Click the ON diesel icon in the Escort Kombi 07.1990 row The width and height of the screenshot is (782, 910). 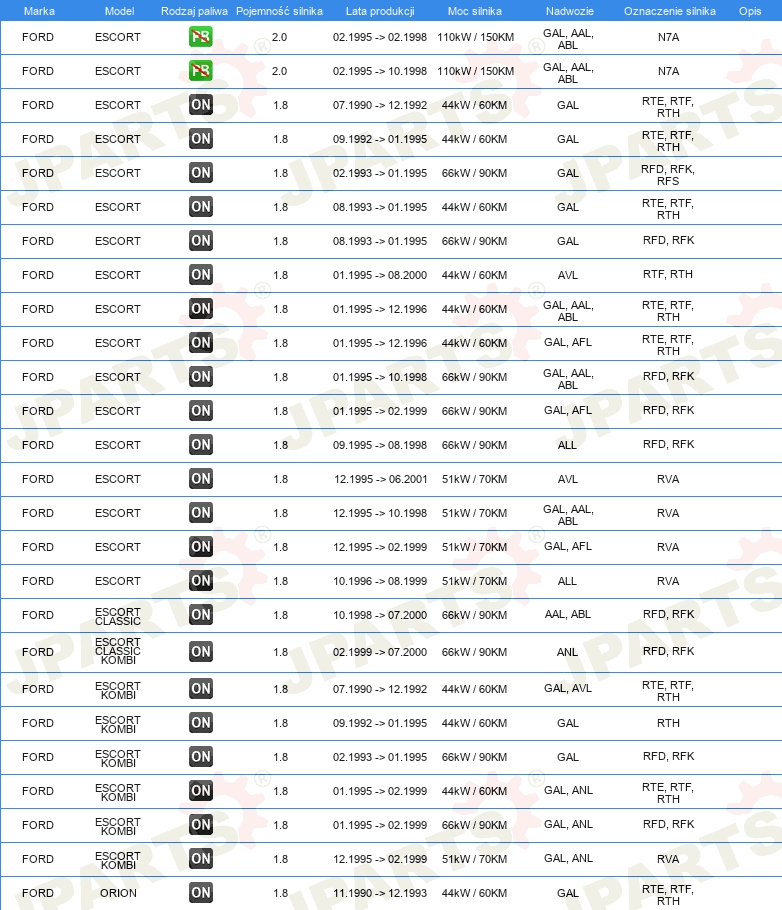pyautogui.click(x=201, y=689)
